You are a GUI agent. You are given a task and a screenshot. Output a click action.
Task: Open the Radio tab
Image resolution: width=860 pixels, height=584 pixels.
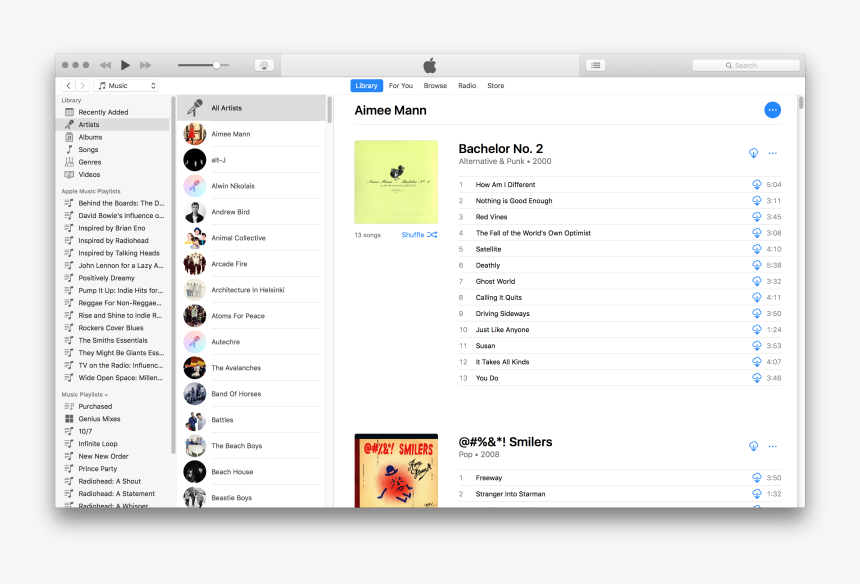point(467,85)
